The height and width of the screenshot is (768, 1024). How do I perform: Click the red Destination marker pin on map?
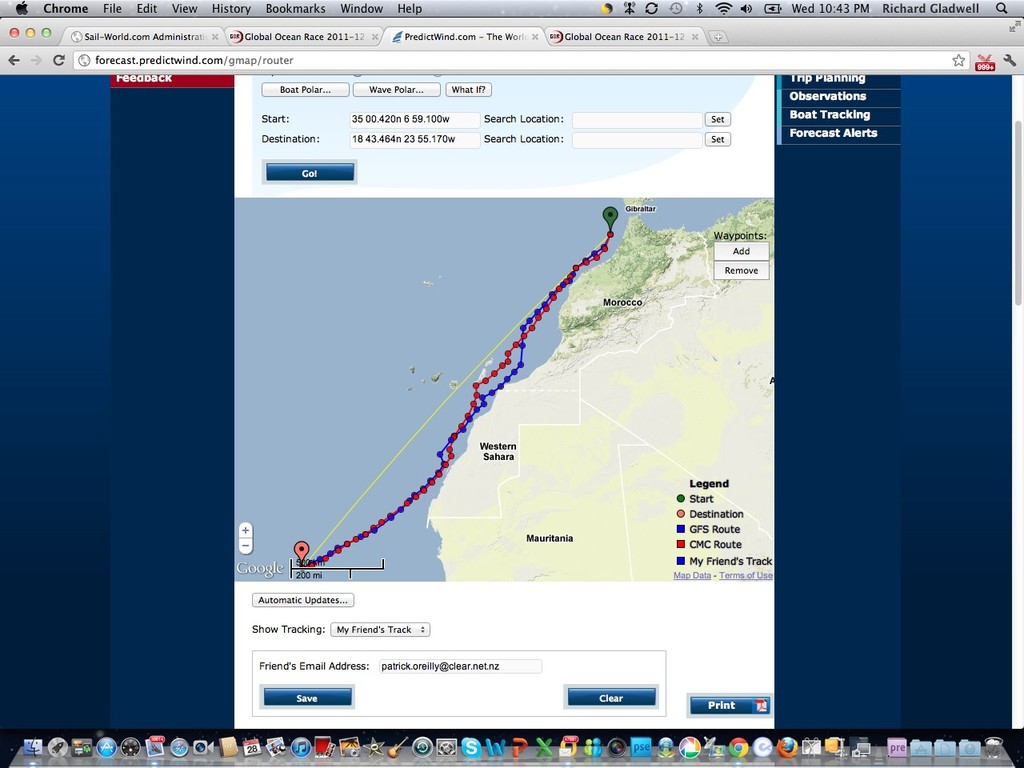tap(301, 552)
